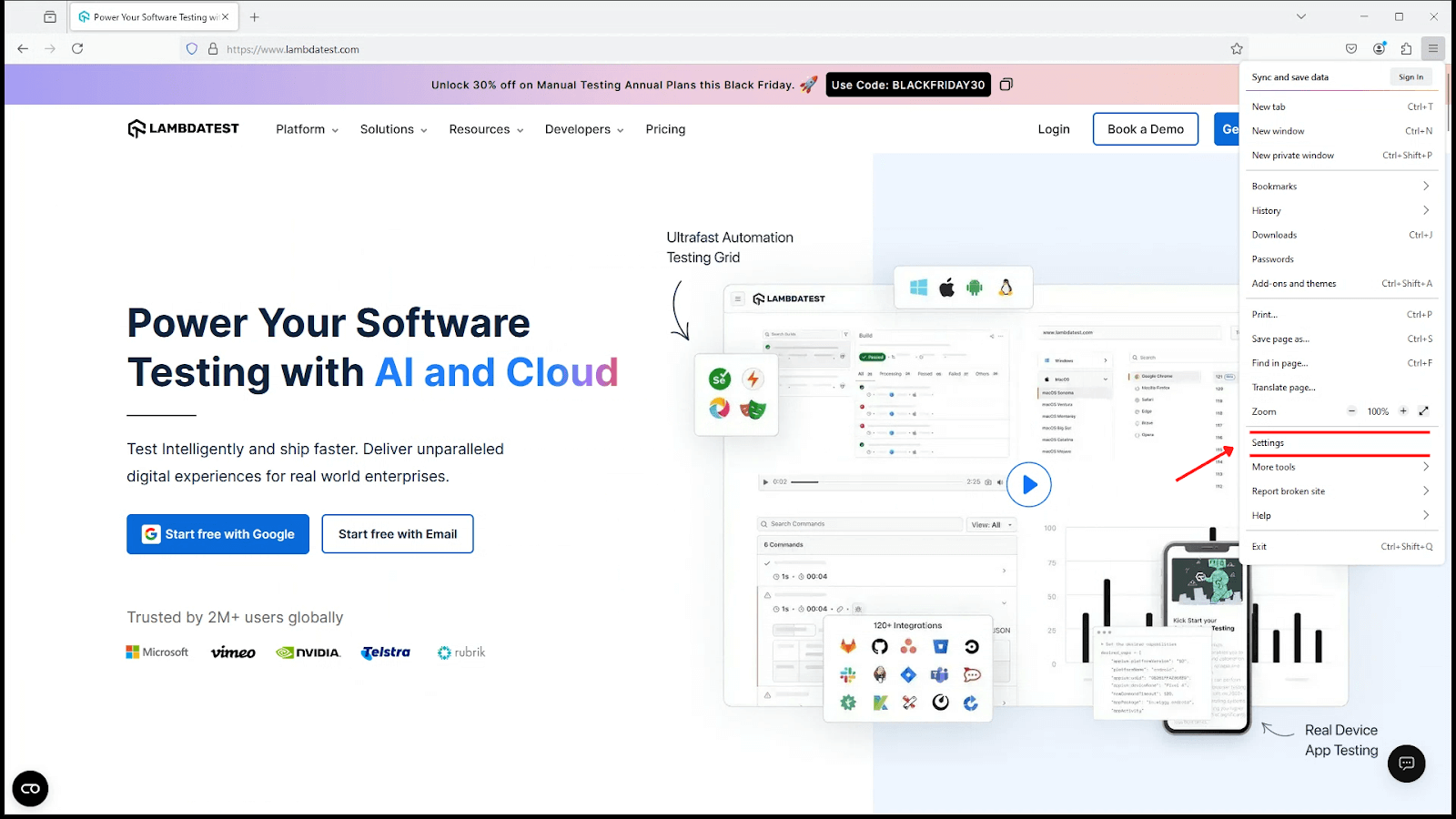
Task: Click the Linux penguin icon in hero
Action: click(x=1006, y=288)
